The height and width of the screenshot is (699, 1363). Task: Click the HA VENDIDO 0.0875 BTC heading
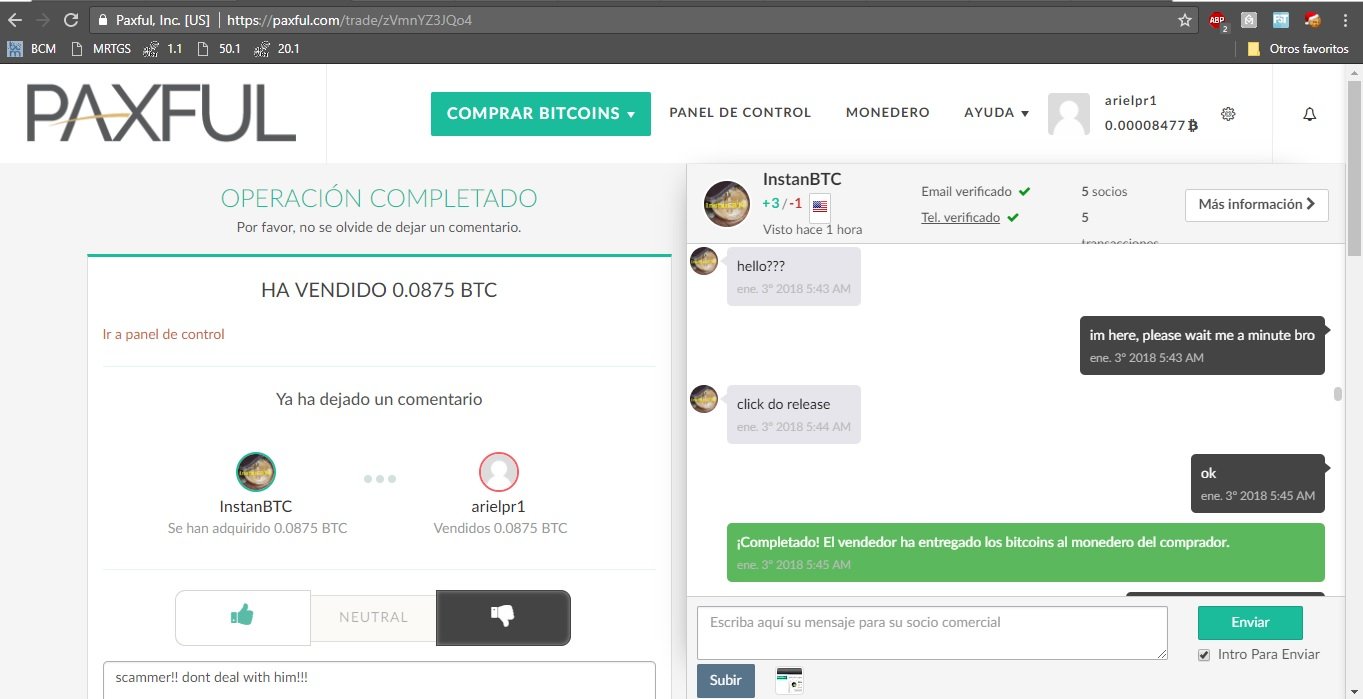(379, 291)
